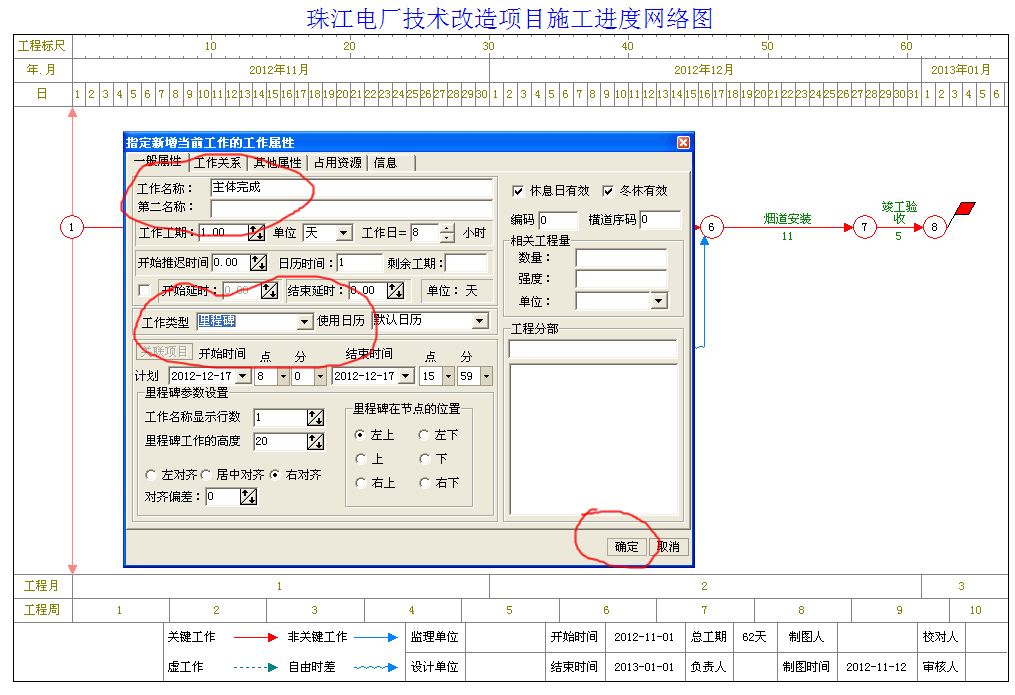Switch to the 其他属性 tab

tap(277, 163)
